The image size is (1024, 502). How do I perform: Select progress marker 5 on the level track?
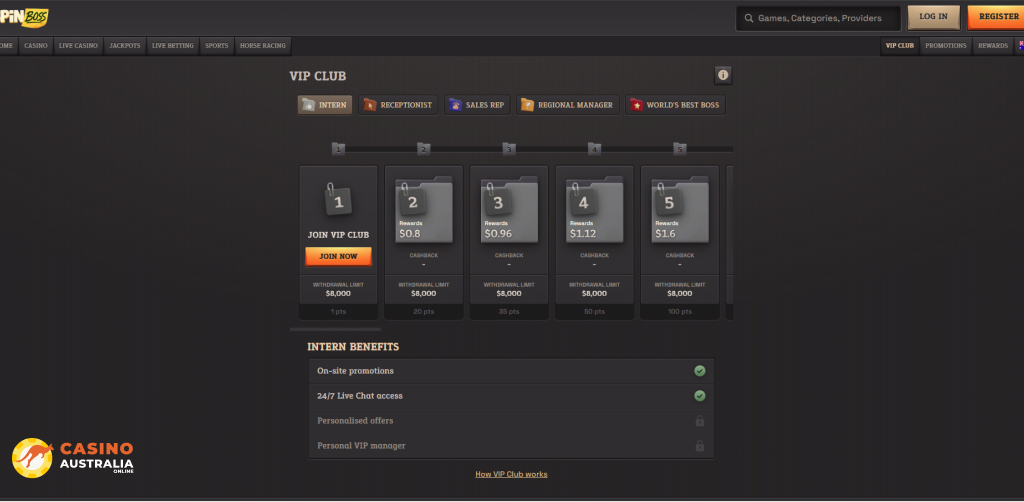(680, 149)
